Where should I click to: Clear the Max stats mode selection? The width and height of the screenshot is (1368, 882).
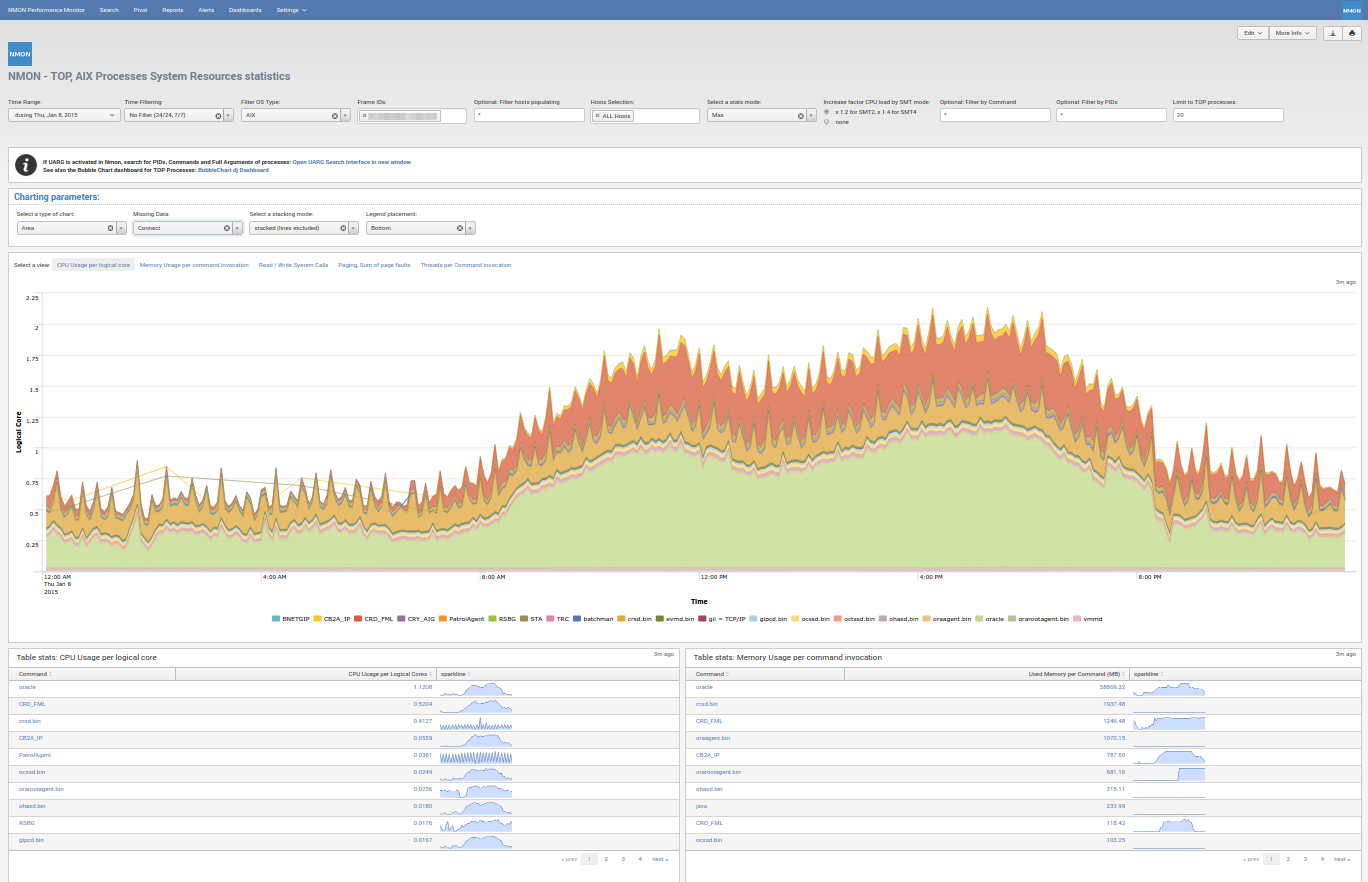point(800,116)
